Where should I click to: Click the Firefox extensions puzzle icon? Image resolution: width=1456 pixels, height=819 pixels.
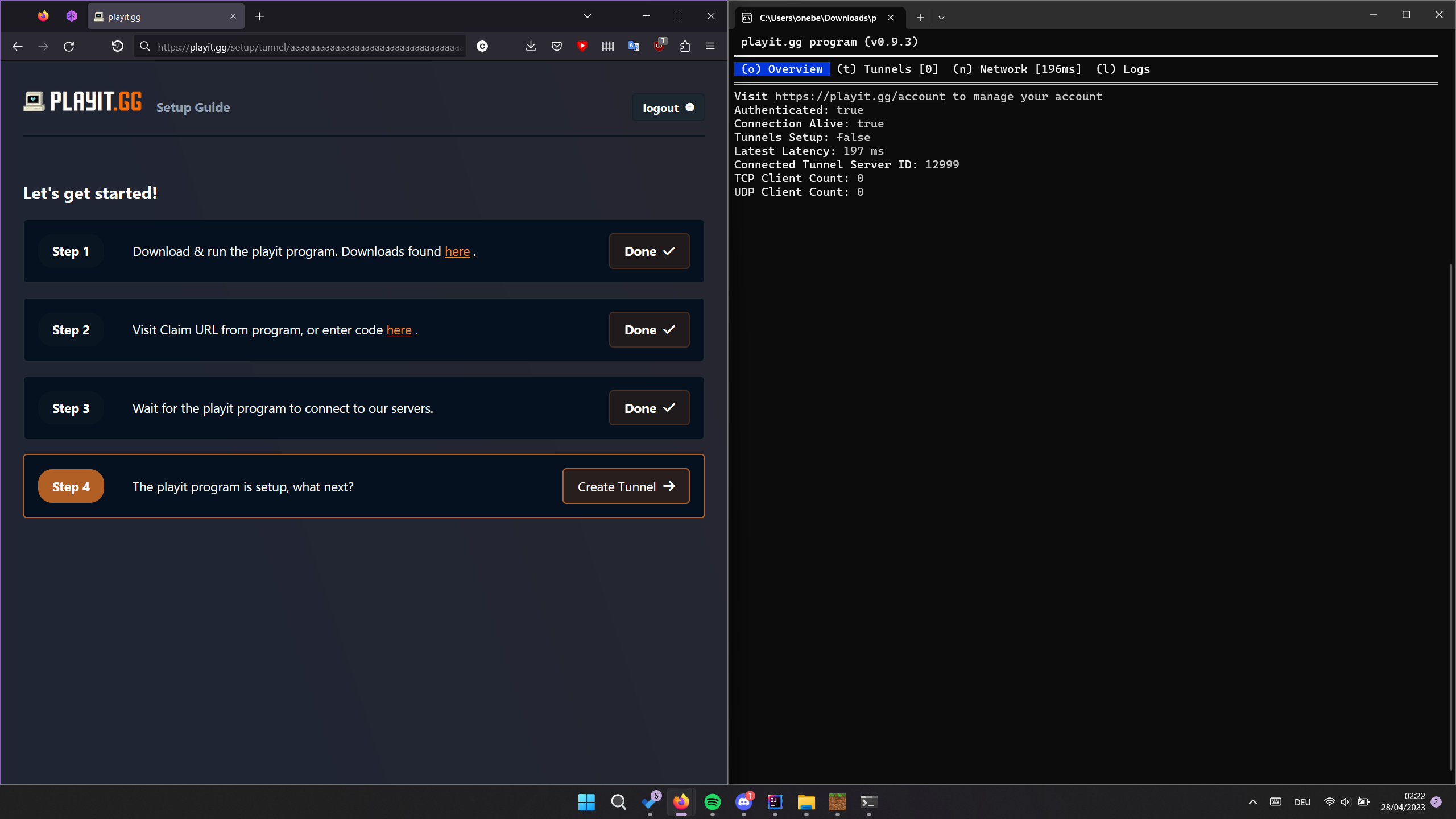point(685,46)
